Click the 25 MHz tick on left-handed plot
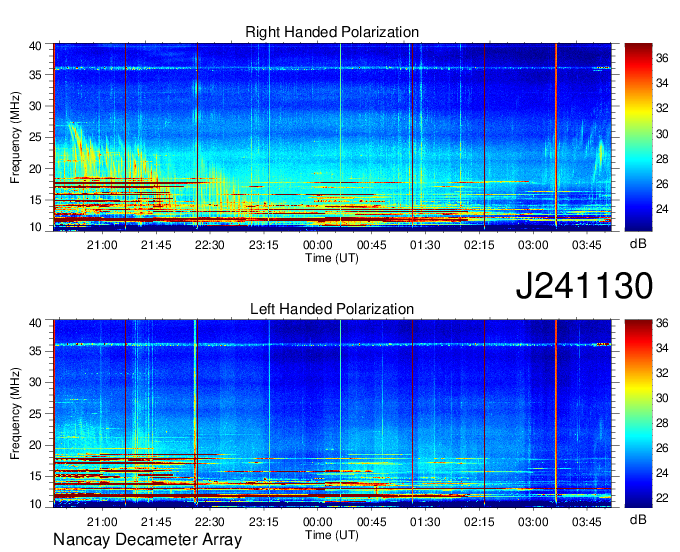This screenshot has width=680, height=552. pyautogui.click(x=35, y=414)
